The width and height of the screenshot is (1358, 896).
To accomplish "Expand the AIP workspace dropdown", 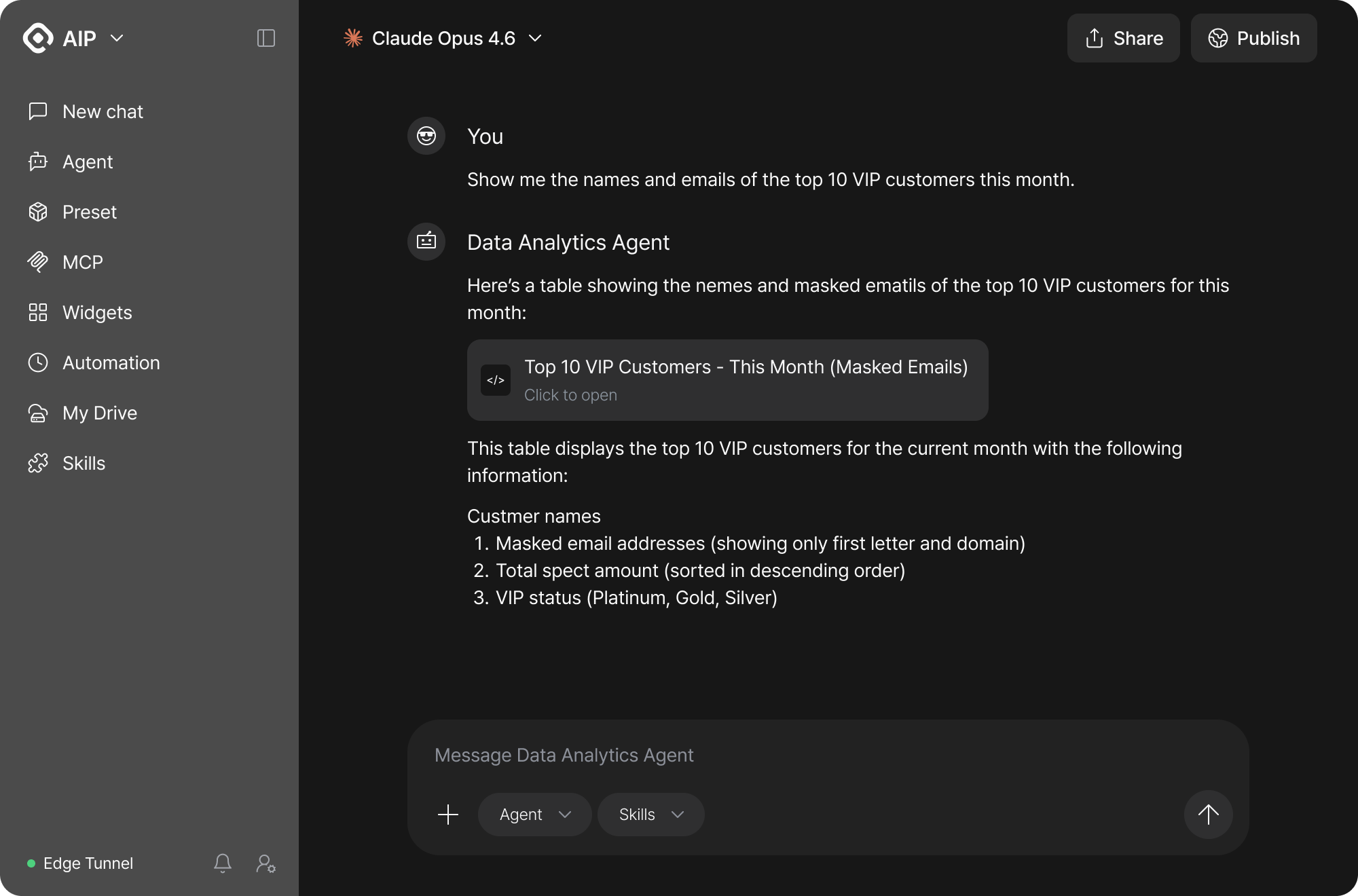I will (117, 38).
